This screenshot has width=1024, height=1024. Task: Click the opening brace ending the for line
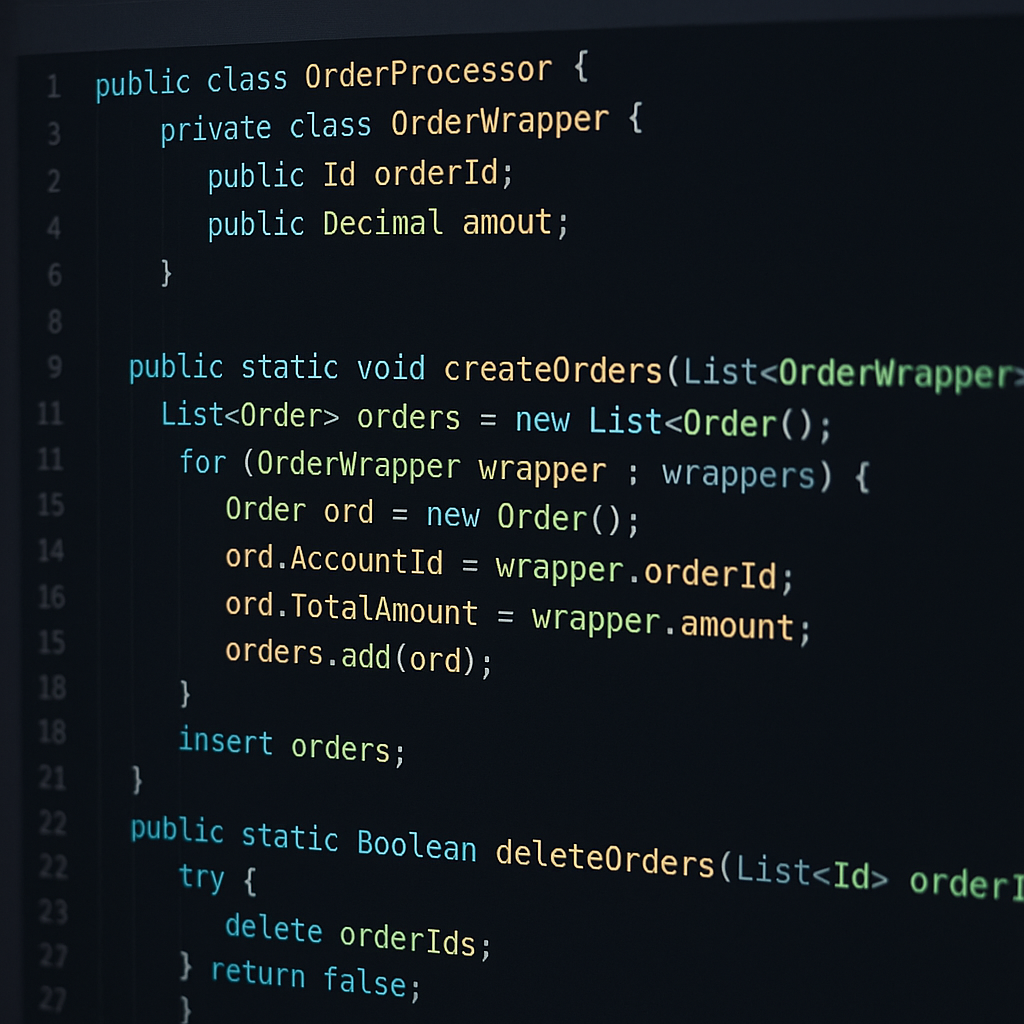(x=863, y=476)
